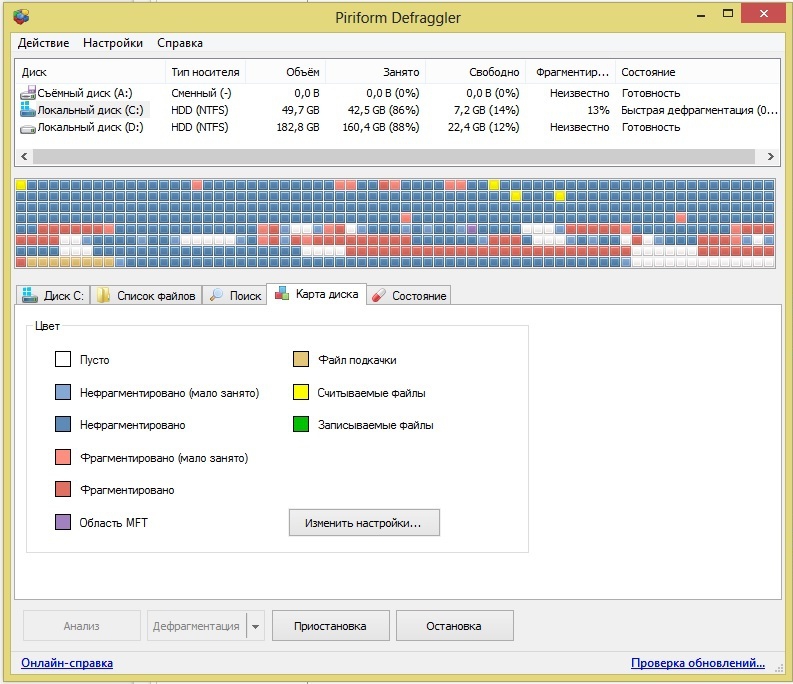Screen dimensions: 793x684
Task: Click the yellow Считываемые файлы swatch
Action: tap(301, 393)
